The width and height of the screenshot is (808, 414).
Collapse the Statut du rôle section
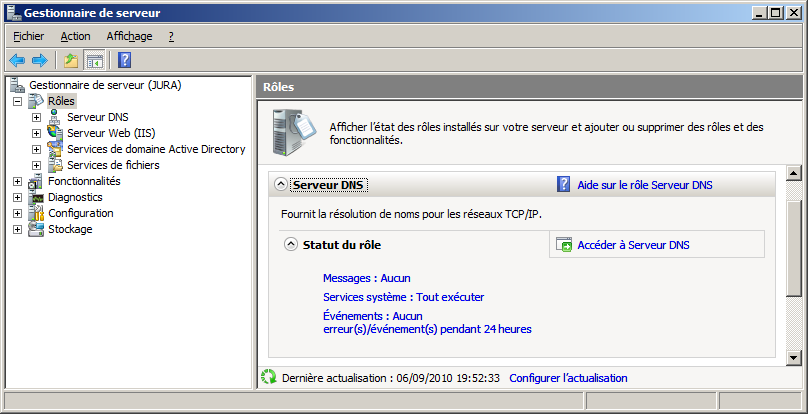coord(291,244)
